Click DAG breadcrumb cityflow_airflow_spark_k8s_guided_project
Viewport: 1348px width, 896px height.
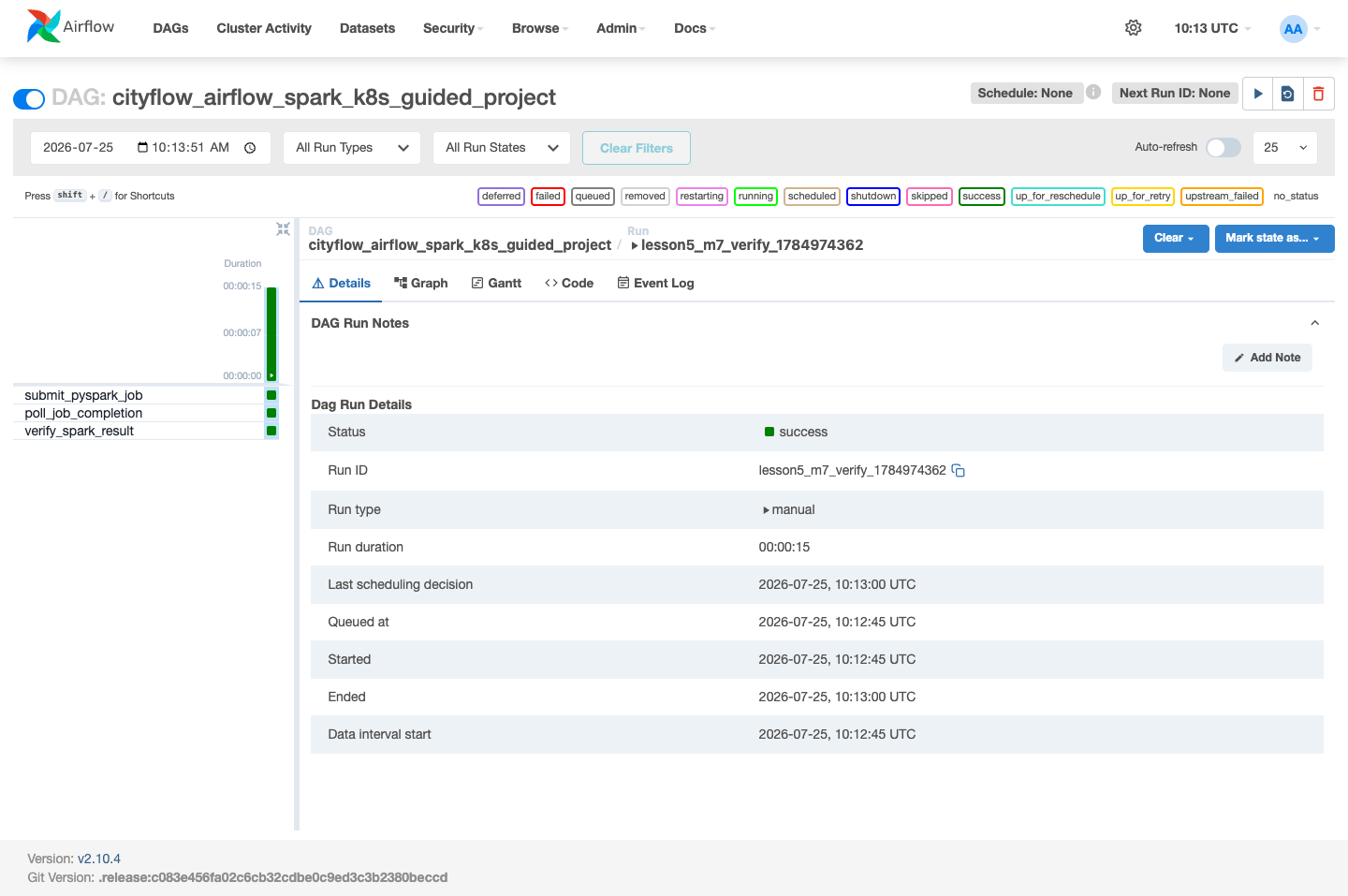coord(460,245)
